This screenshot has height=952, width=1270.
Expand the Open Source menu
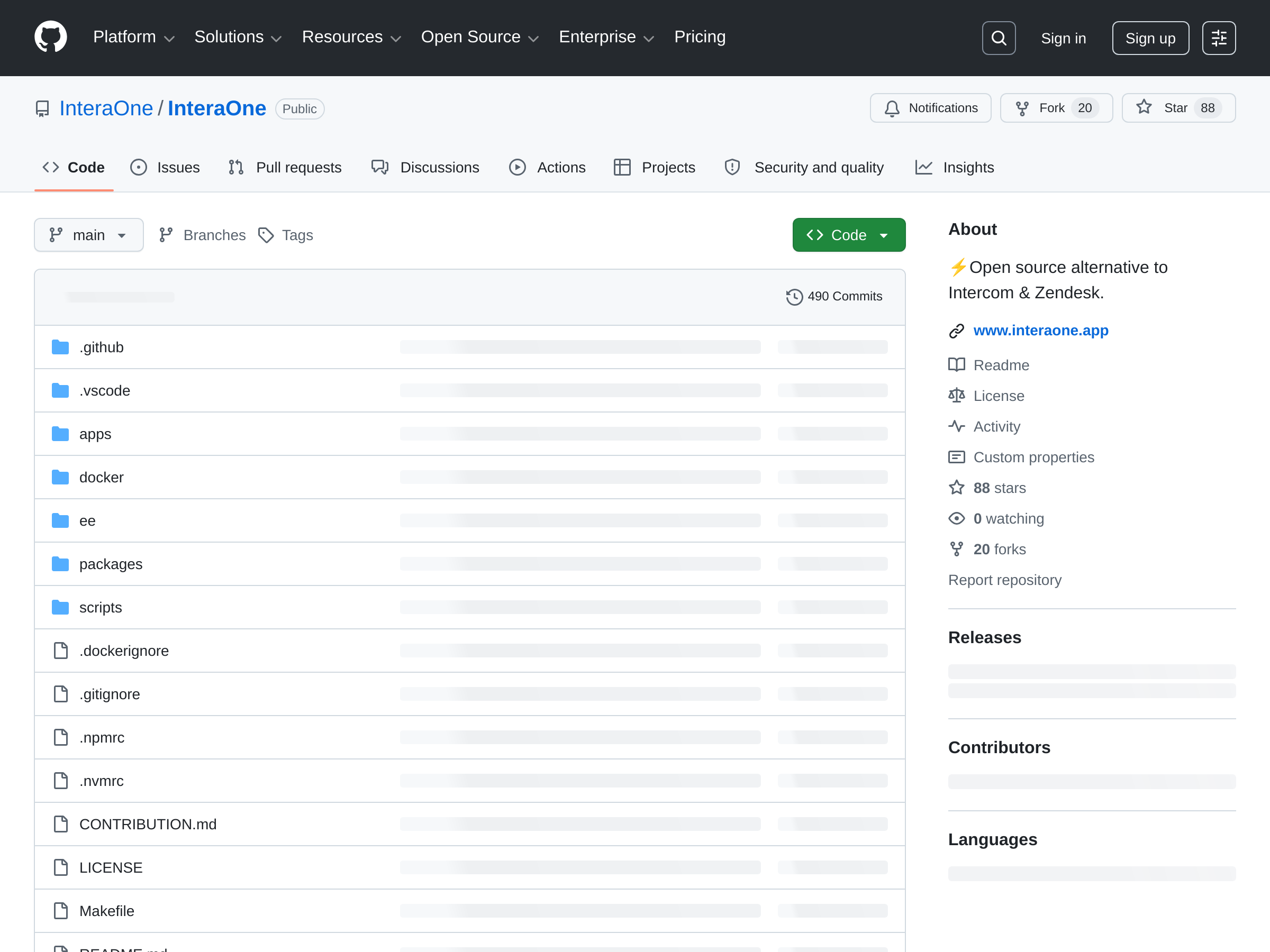click(480, 38)
